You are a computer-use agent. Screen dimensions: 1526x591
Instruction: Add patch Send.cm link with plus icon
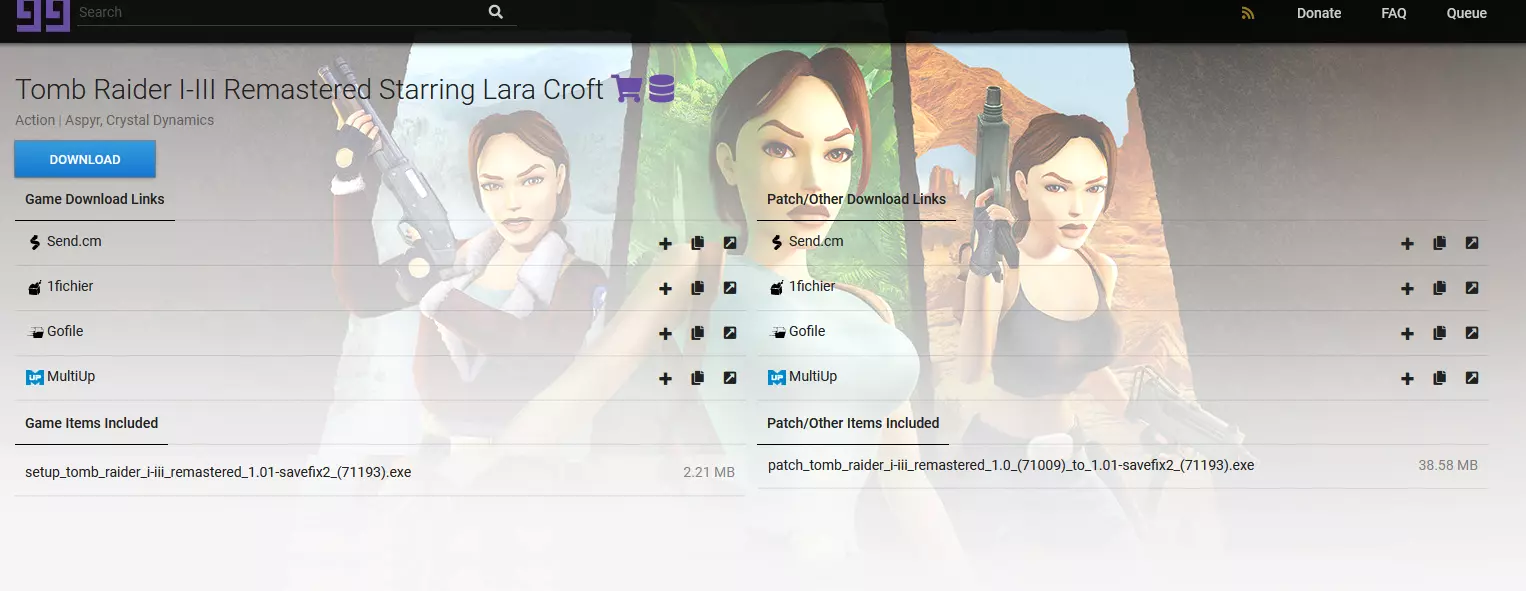click(x=1407, y=243)
